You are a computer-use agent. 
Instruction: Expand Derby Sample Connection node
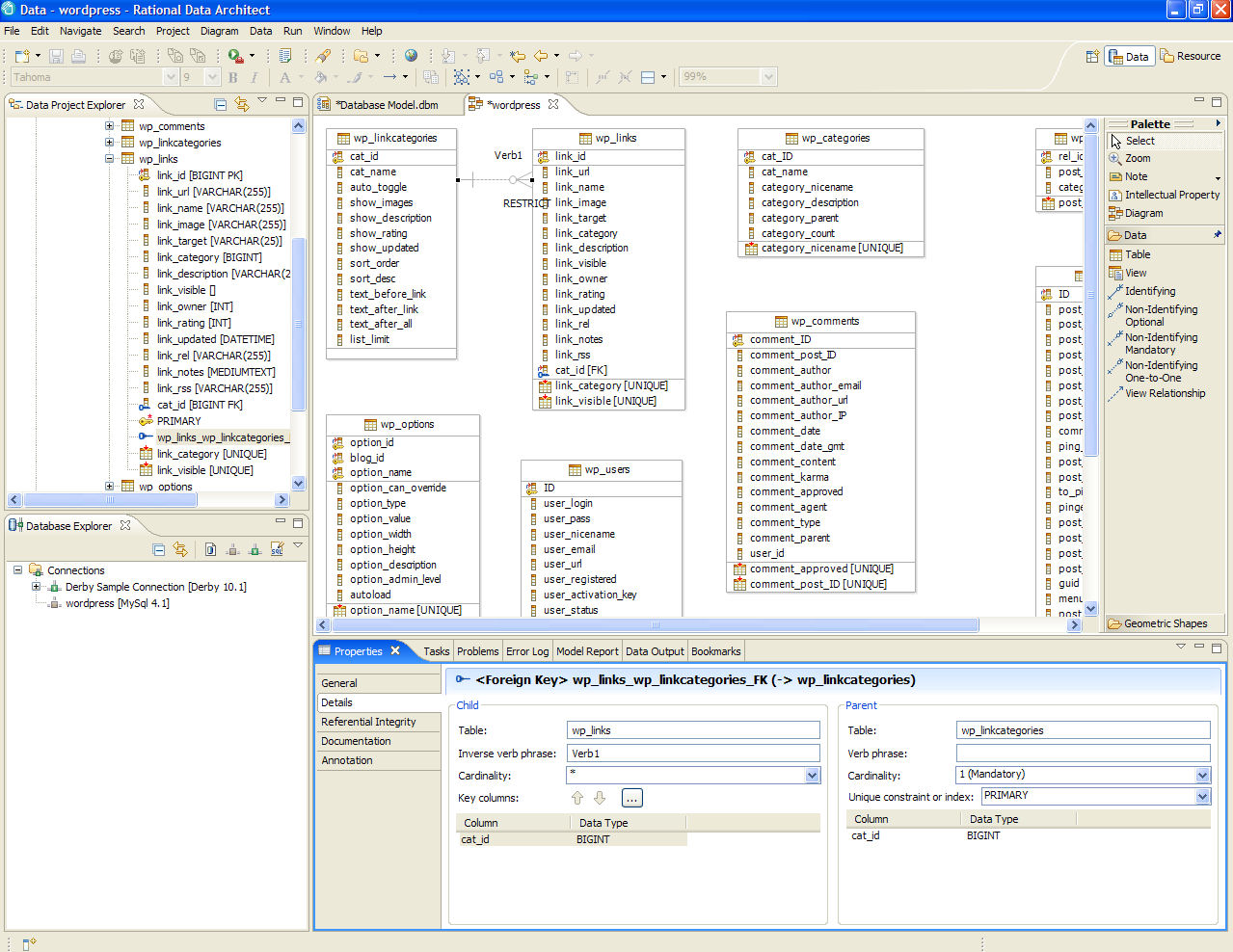point(36,587)
